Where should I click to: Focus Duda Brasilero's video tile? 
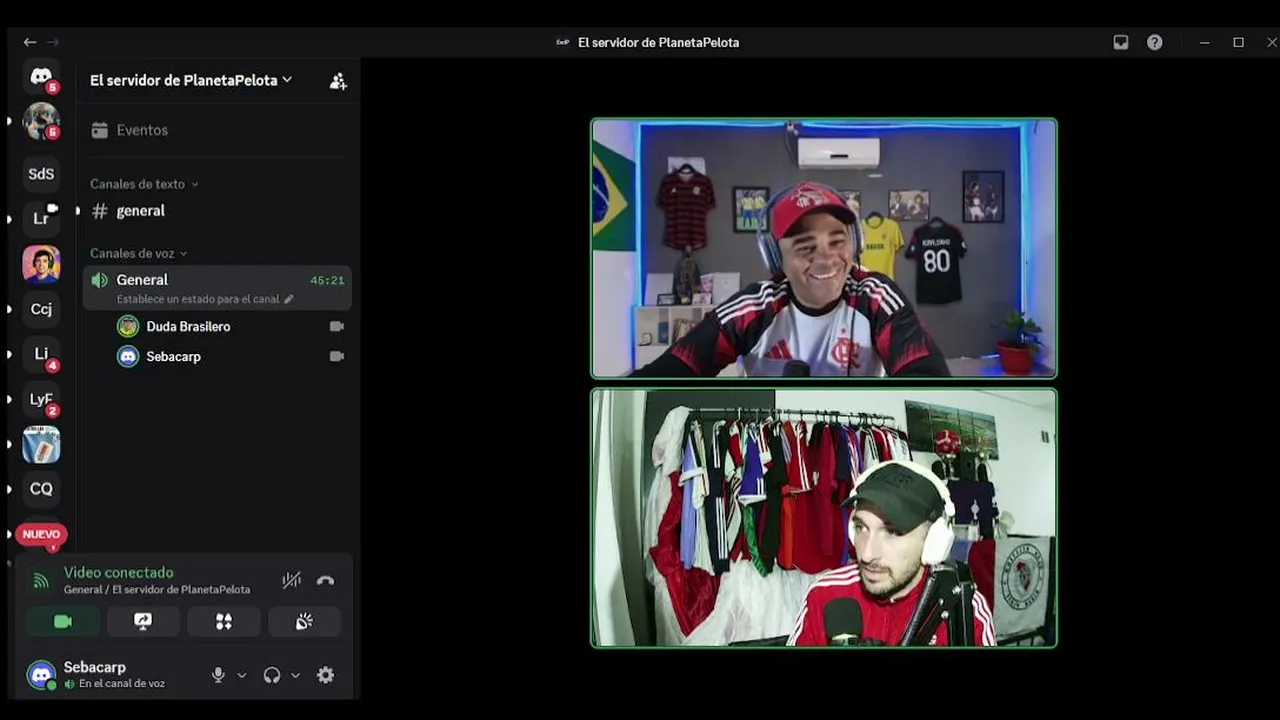pos(824,248)
